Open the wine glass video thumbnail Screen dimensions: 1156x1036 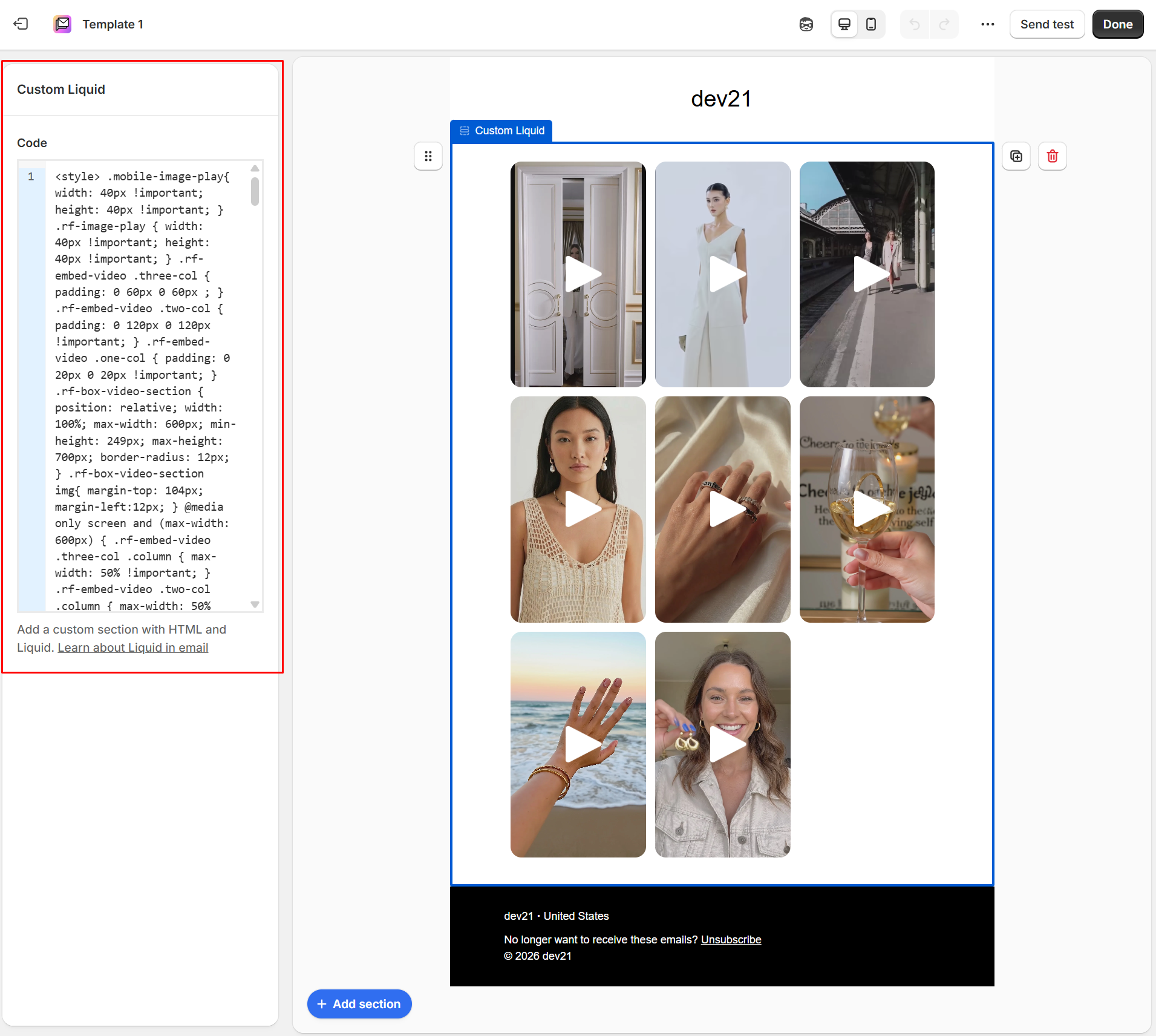(x=867, y=510)
